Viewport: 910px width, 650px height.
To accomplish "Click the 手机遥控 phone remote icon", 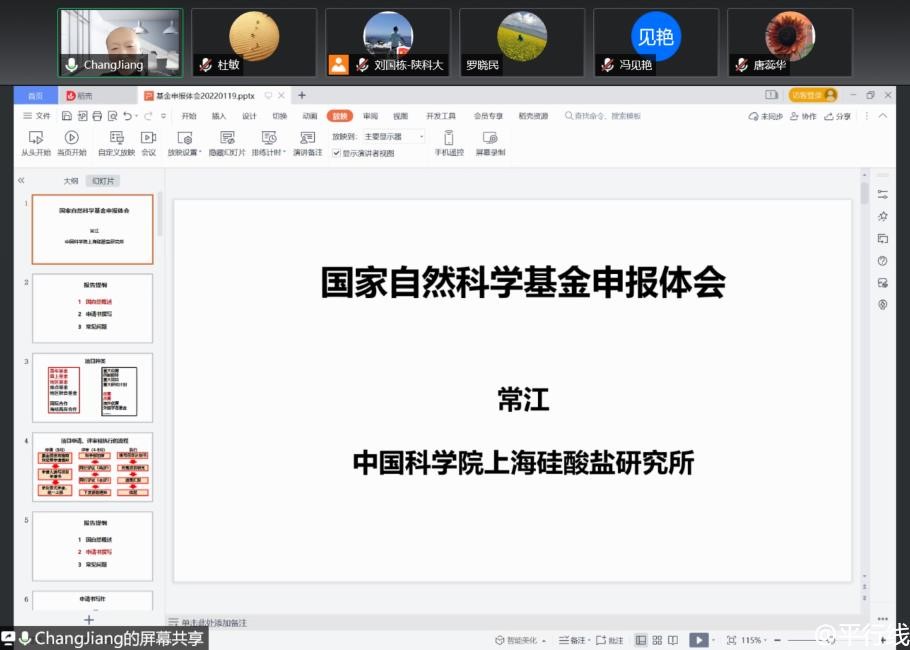I will (x=449, y=137).
